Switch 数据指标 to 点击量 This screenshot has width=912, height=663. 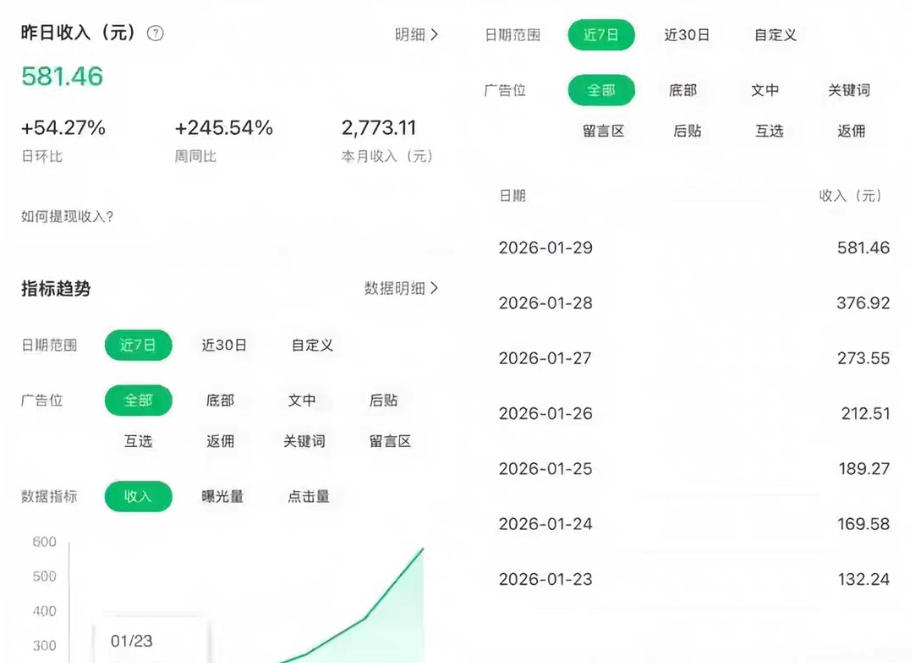click(306, 496)
